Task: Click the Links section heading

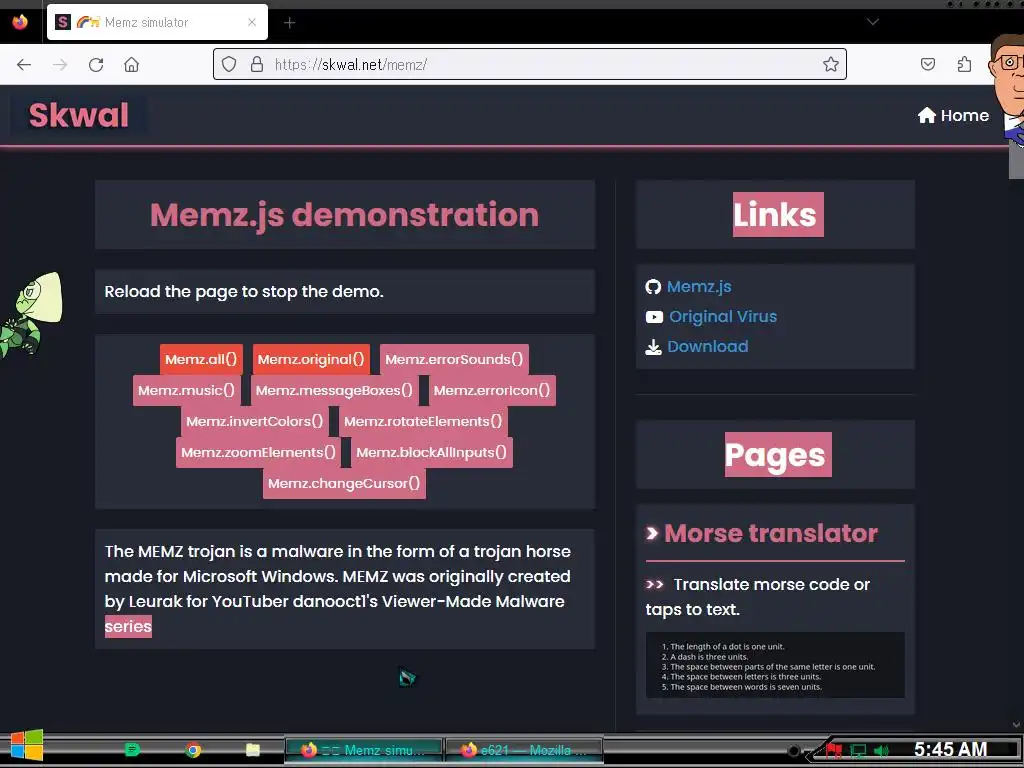Action: click(x=778, y=214)
